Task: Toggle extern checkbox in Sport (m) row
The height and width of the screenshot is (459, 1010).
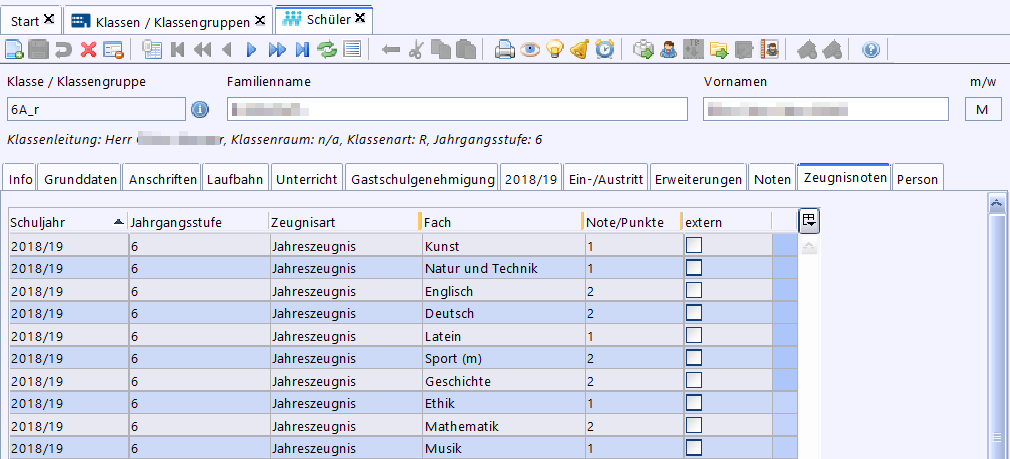Action: [x=694, y=358]
